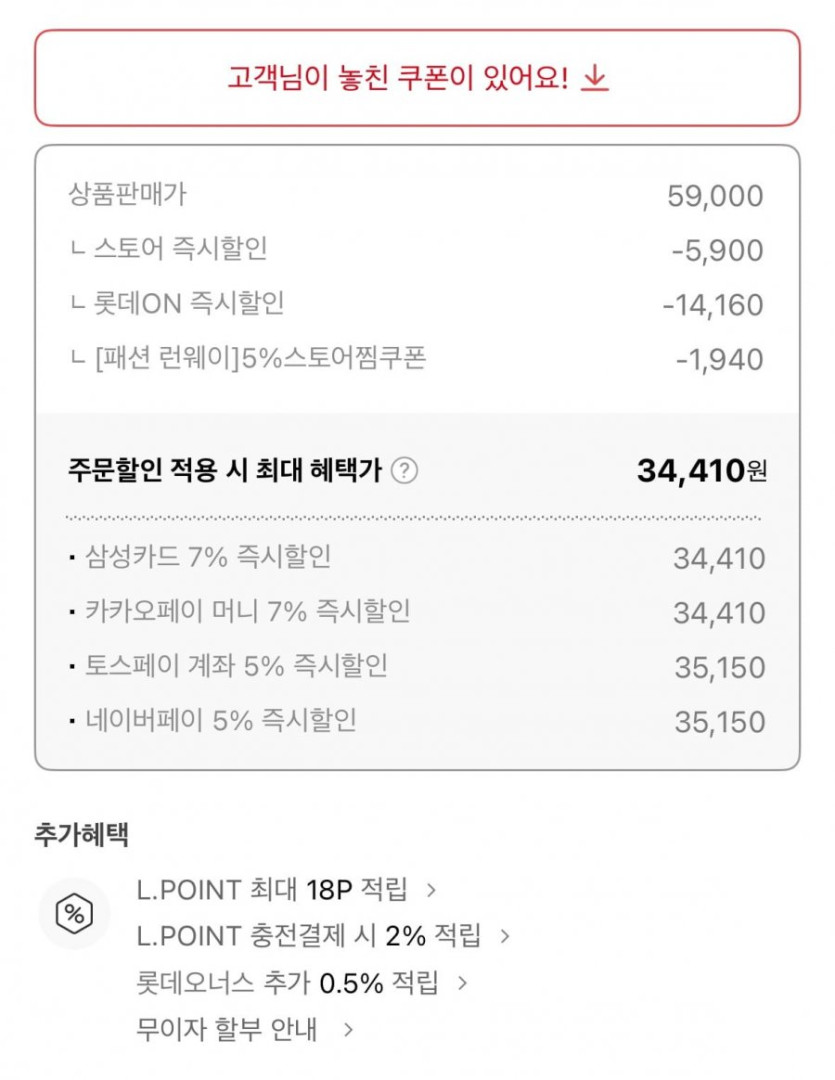This screenshot has height=1080, width=835.
Task: Open L.POINT 최대 18P 적립 details
Action: (x=272, y=888)
